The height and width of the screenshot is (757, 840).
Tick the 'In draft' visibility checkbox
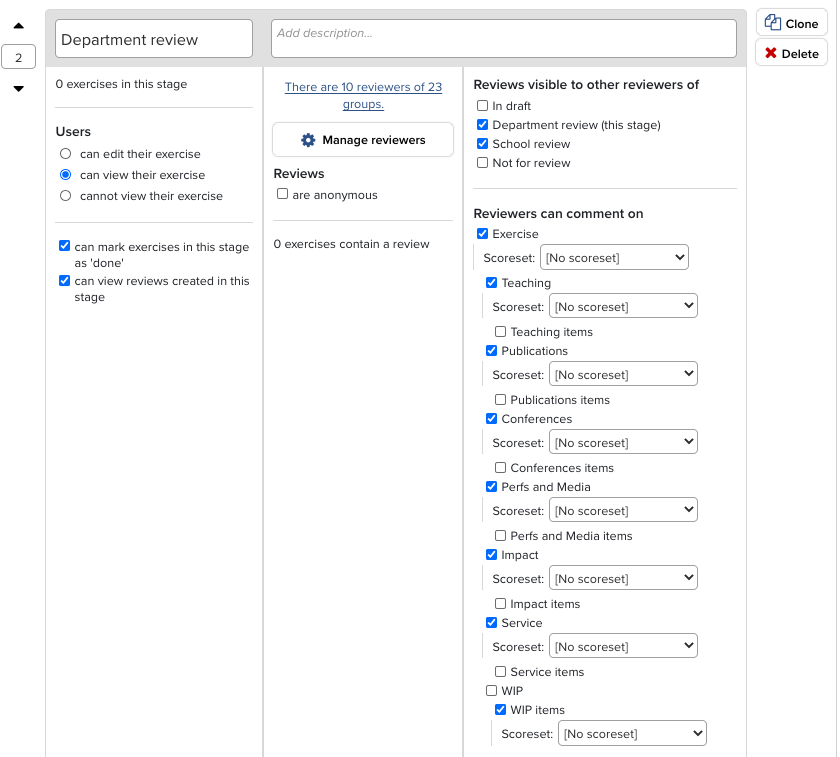(x=483, y=106)
